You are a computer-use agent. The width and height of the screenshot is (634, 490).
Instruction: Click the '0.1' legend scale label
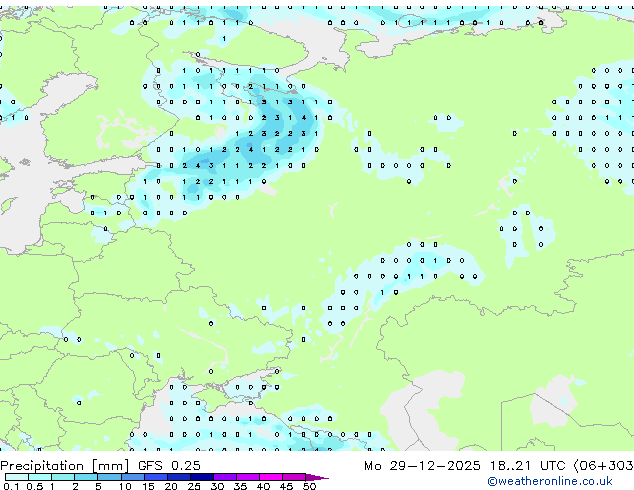(11, 486)
